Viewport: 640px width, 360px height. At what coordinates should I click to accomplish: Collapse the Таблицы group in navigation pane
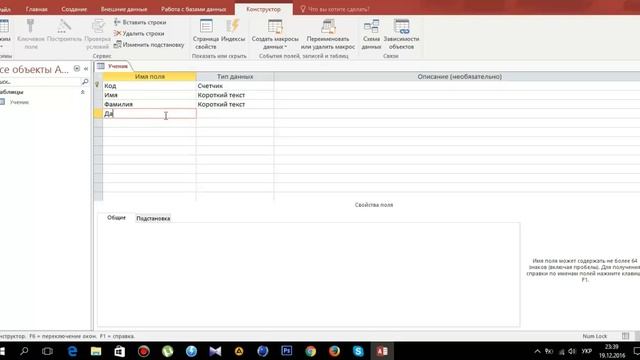(x=82, y=92)
